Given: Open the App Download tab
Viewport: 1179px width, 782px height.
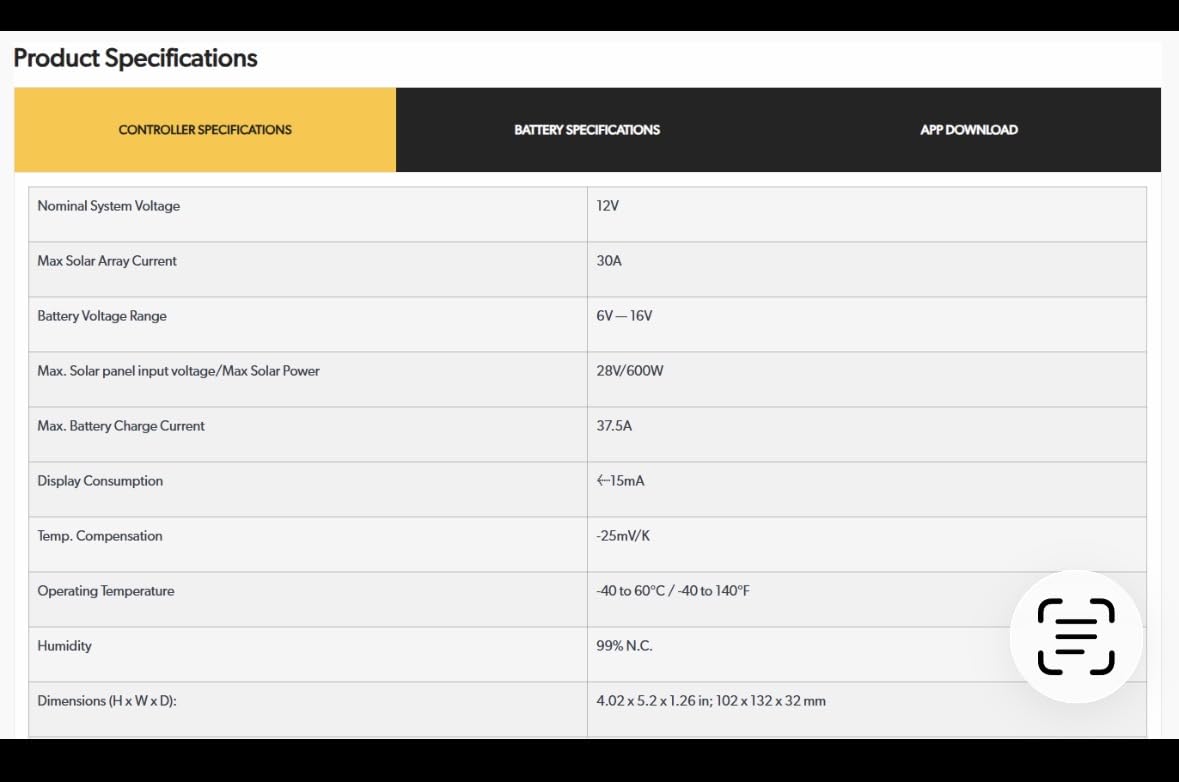Looking at the screenshot, I should coord(969,129).
